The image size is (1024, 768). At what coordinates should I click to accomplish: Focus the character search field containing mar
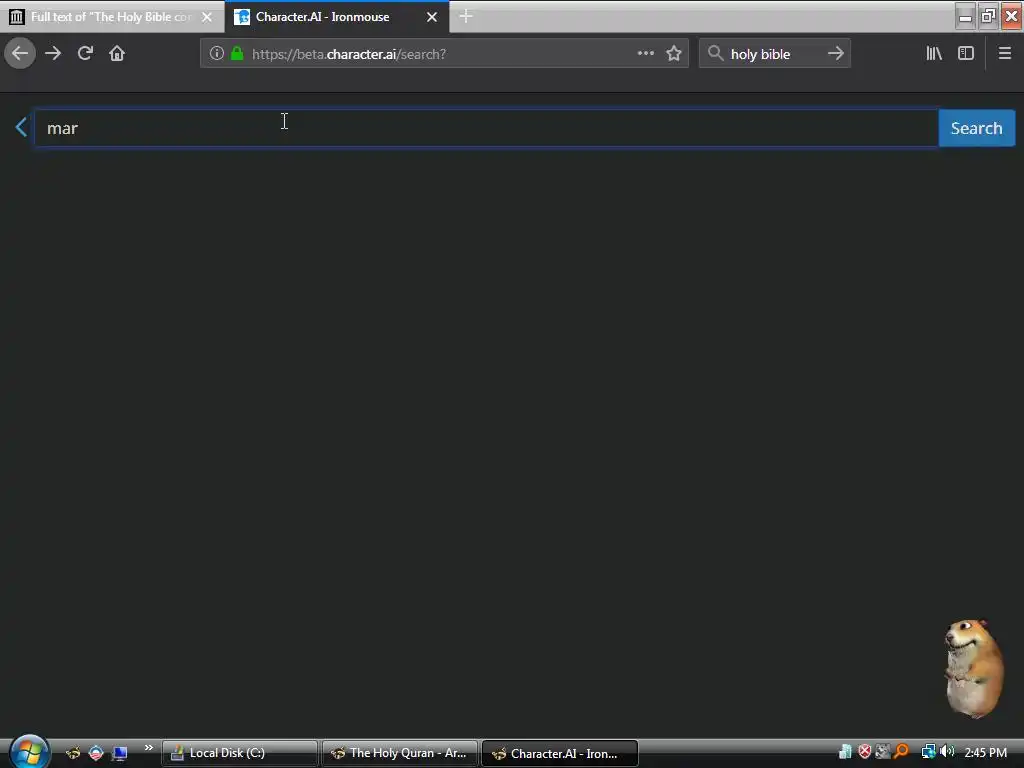coord(487,128)
